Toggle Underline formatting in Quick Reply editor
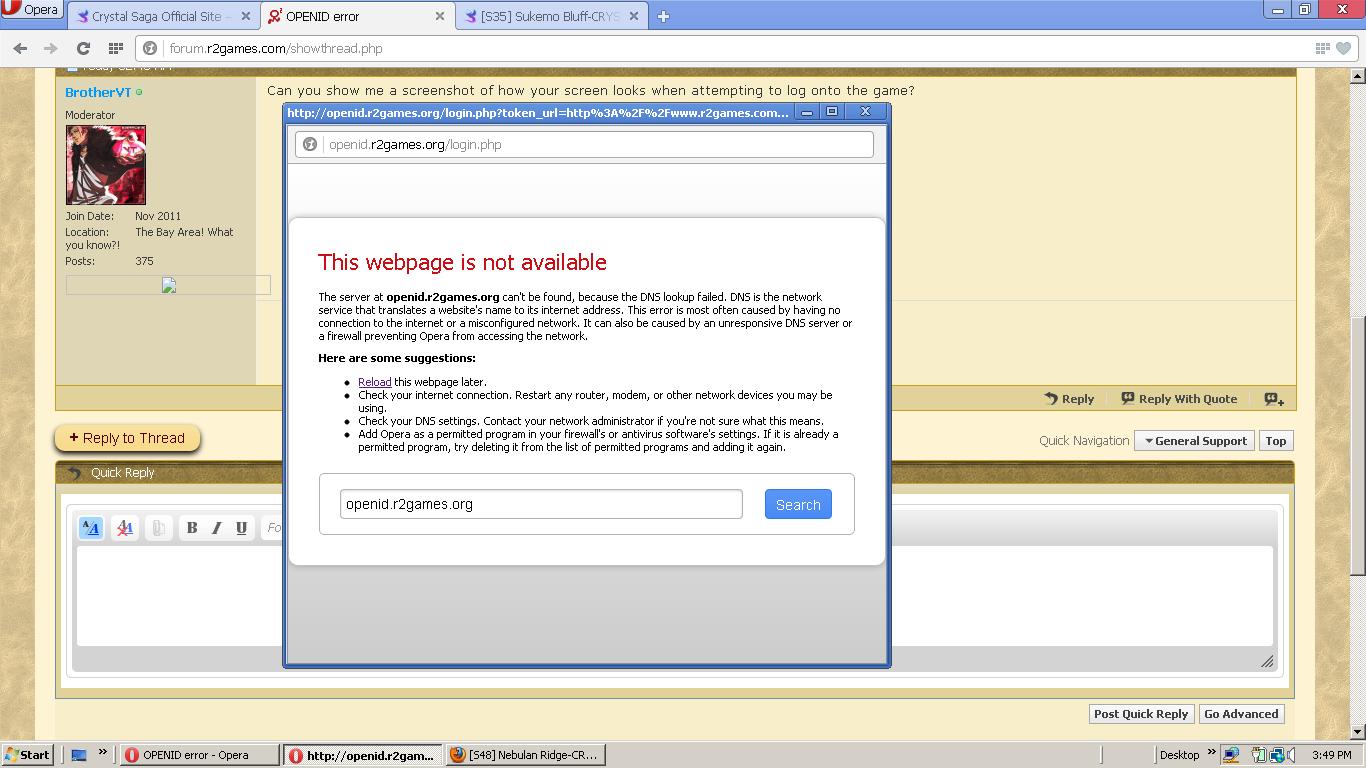The width and height of the screenshot is (1366, 768). pyautogui.click(x=241, y=528)
